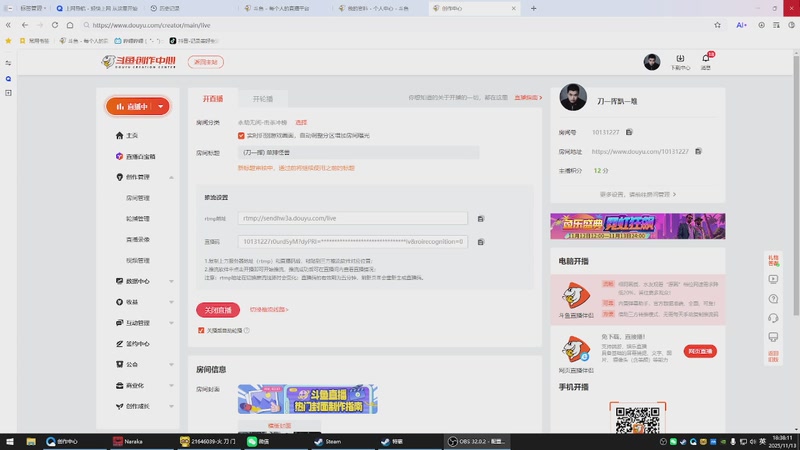The height and width of the screenshot is (450, 800).
Task: Uncheck the auto game screen recognition checkbox
Action: [x=241, y=135]
